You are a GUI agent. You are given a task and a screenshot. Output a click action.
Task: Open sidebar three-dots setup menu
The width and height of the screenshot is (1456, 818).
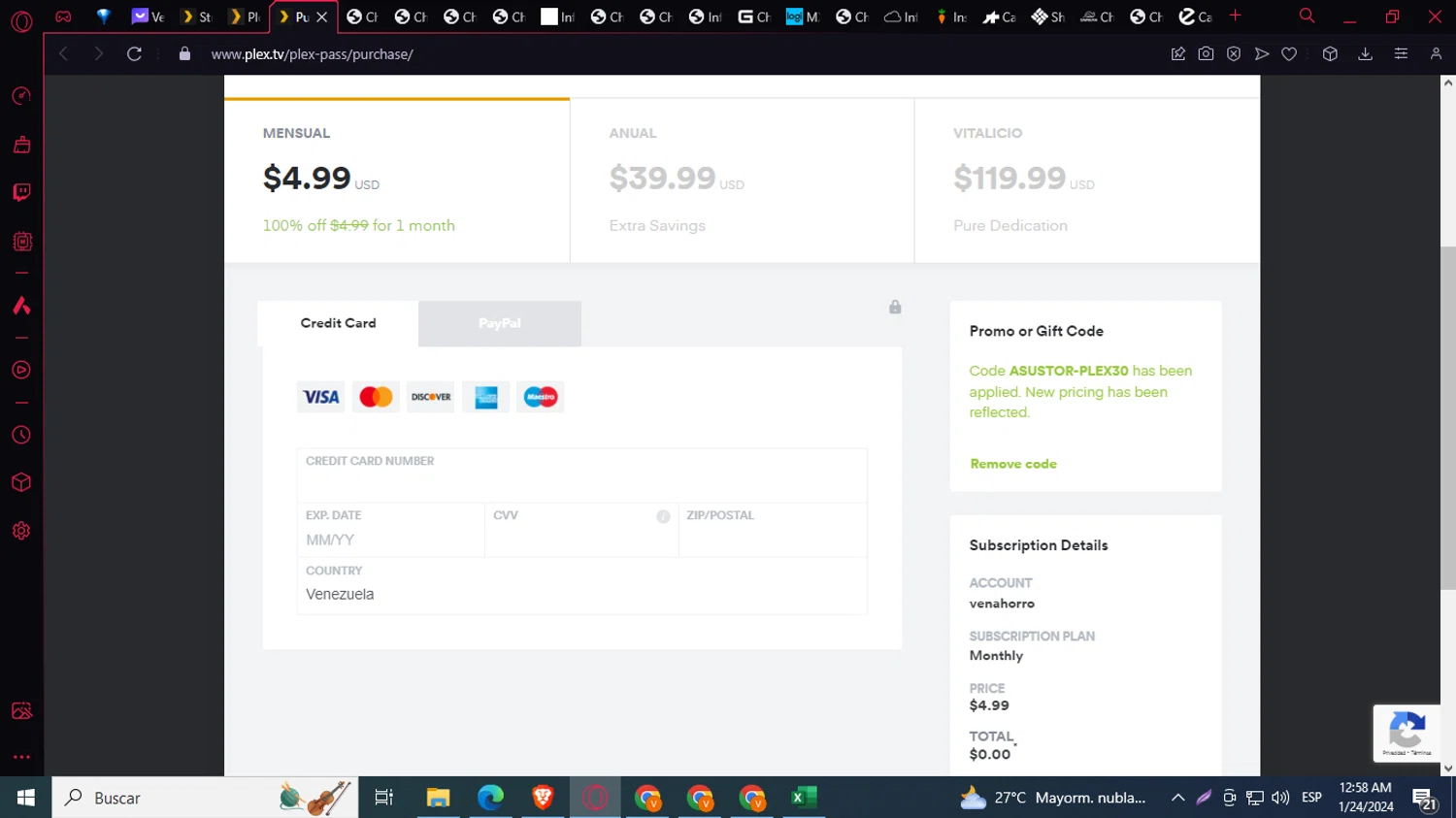pyautogui.click(x=21, y=757)
